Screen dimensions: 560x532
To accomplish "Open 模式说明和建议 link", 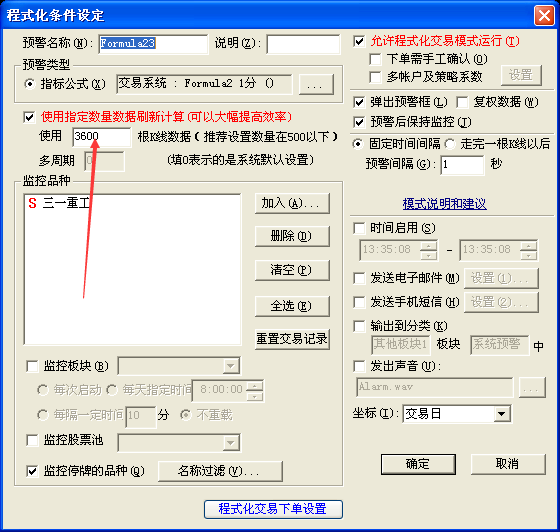I will [444, 204].
